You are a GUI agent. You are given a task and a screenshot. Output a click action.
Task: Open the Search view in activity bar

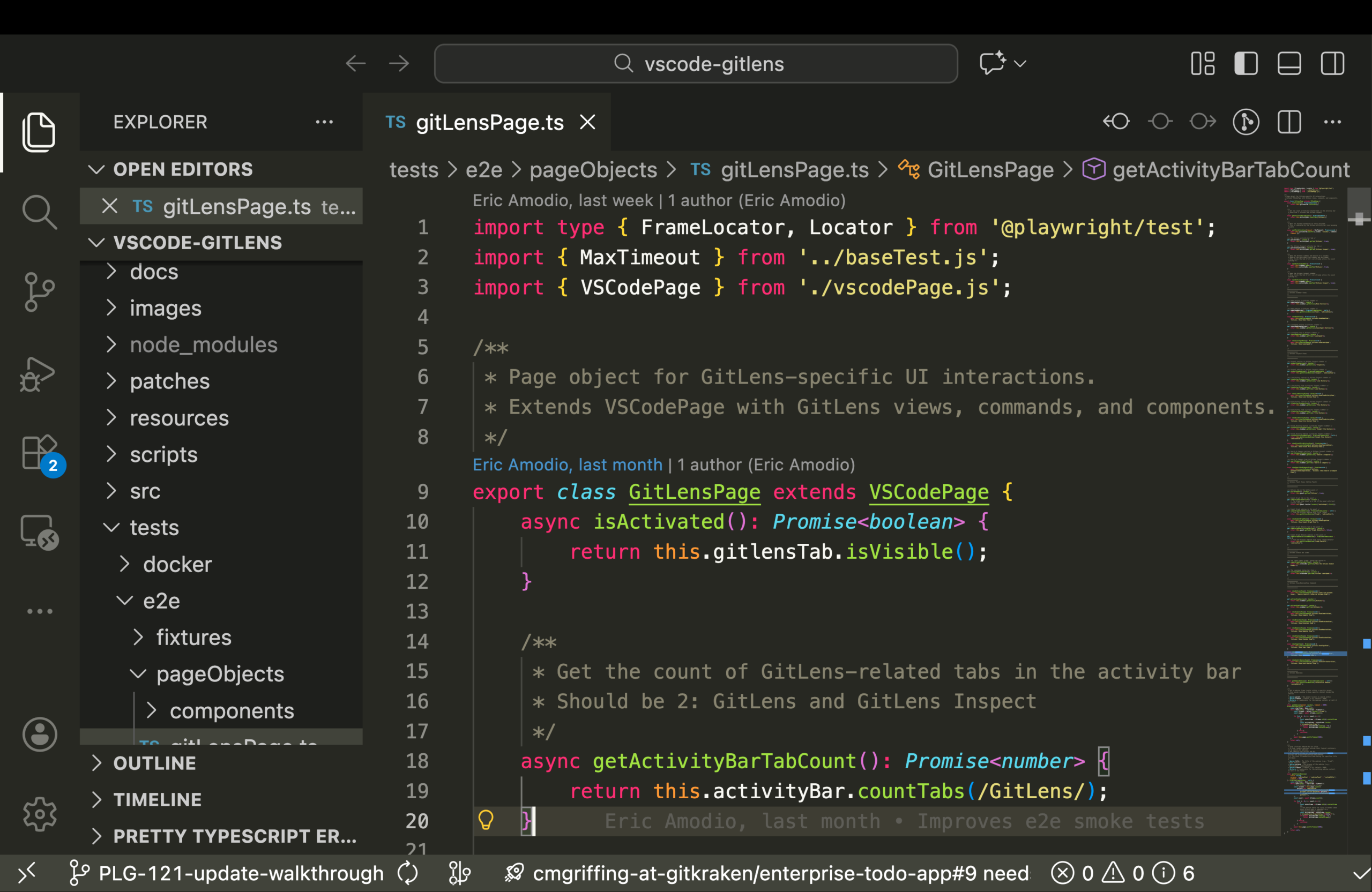pyautogui.click(x=39, y=212)
